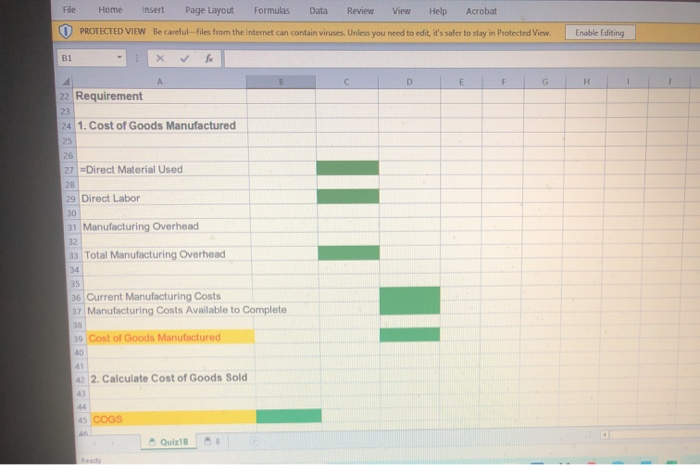Select column C header
Screen dimensions: 700x465
tap(346, 82)
